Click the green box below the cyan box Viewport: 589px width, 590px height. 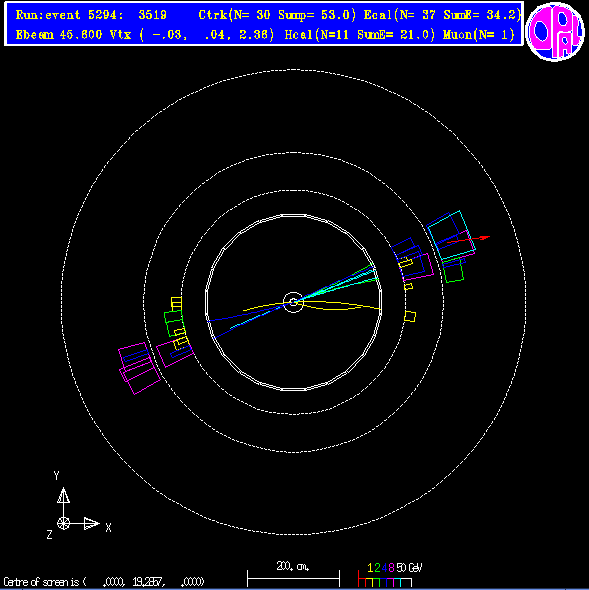tap(454, 271)
